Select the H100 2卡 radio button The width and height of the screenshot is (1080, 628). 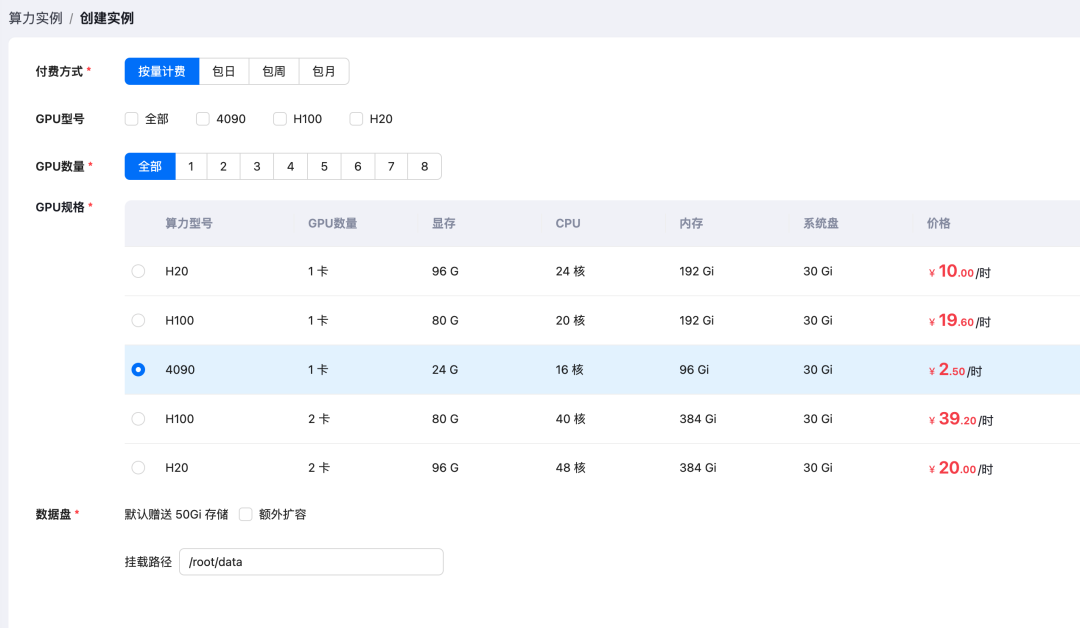tap(138, 419)
